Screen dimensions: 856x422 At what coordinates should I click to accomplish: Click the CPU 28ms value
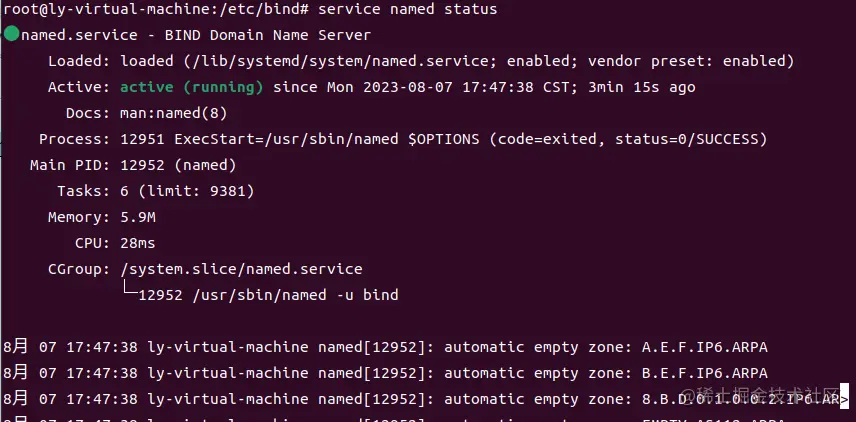[x=138, y=243]
